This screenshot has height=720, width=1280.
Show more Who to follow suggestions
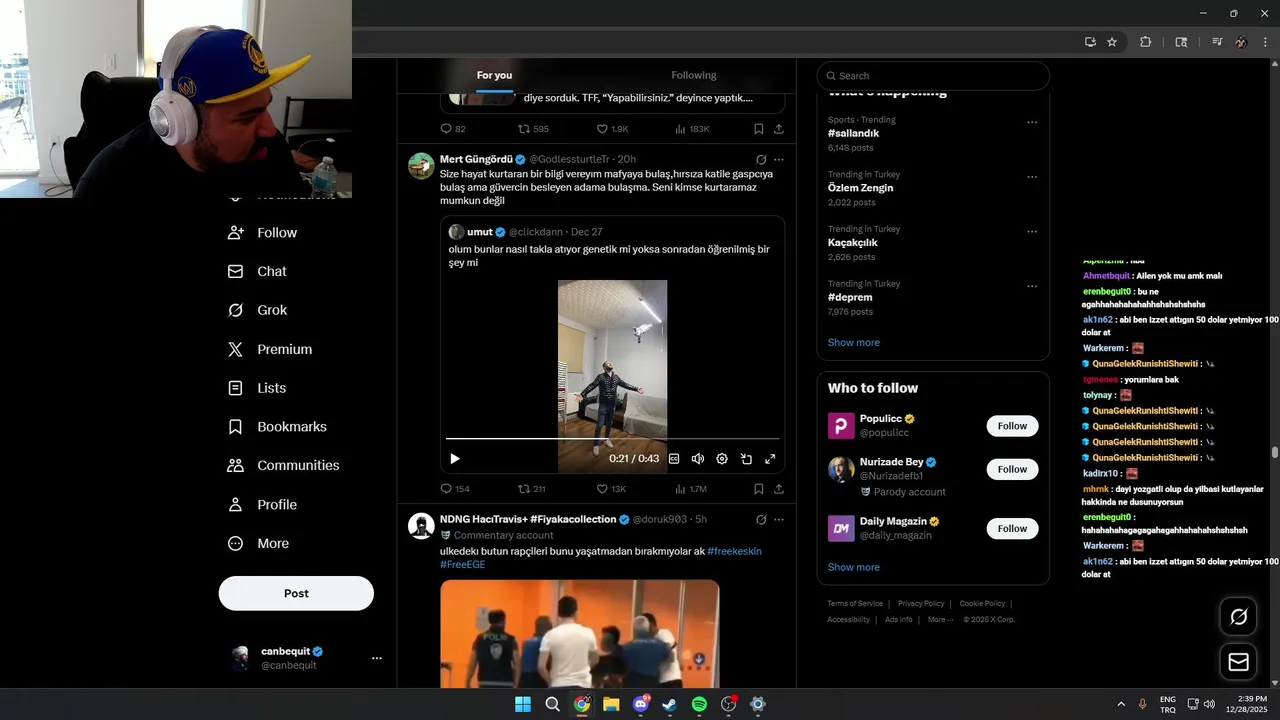pos(853,567)
